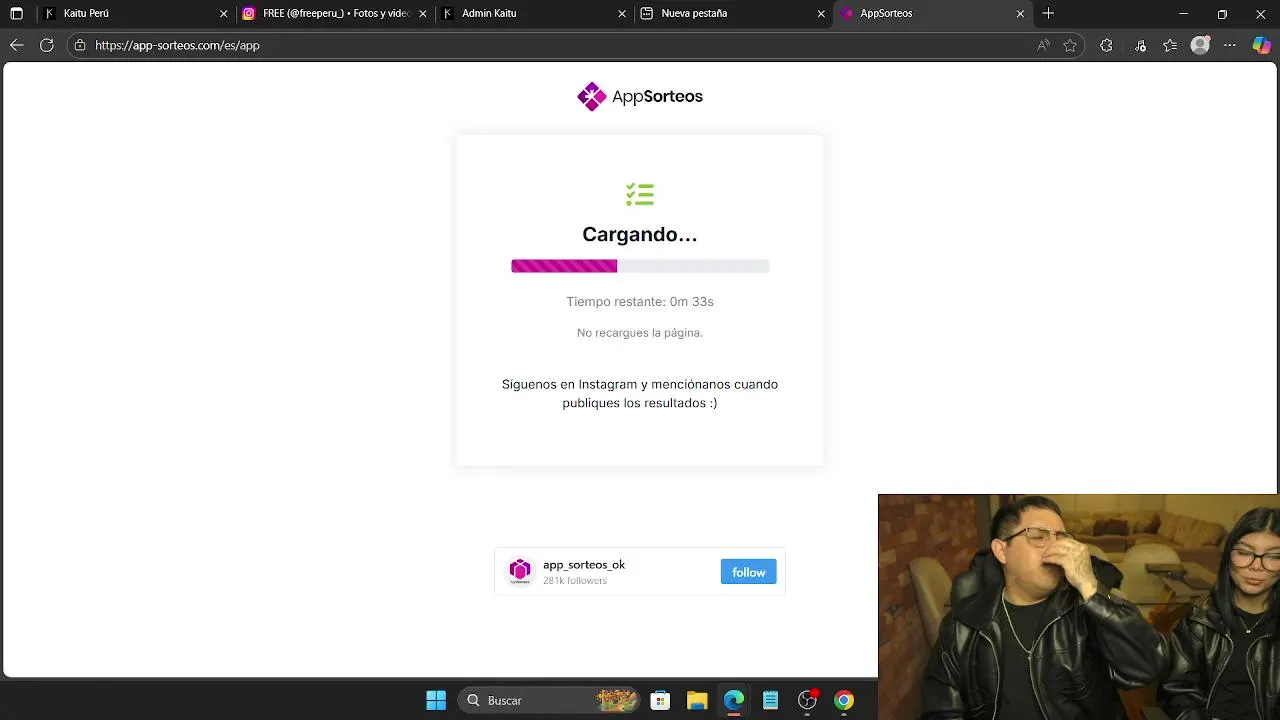This screenshot has width=1280, height=720.
Task: Open Notepad from the taskbar
Action: tap(770, 700)
